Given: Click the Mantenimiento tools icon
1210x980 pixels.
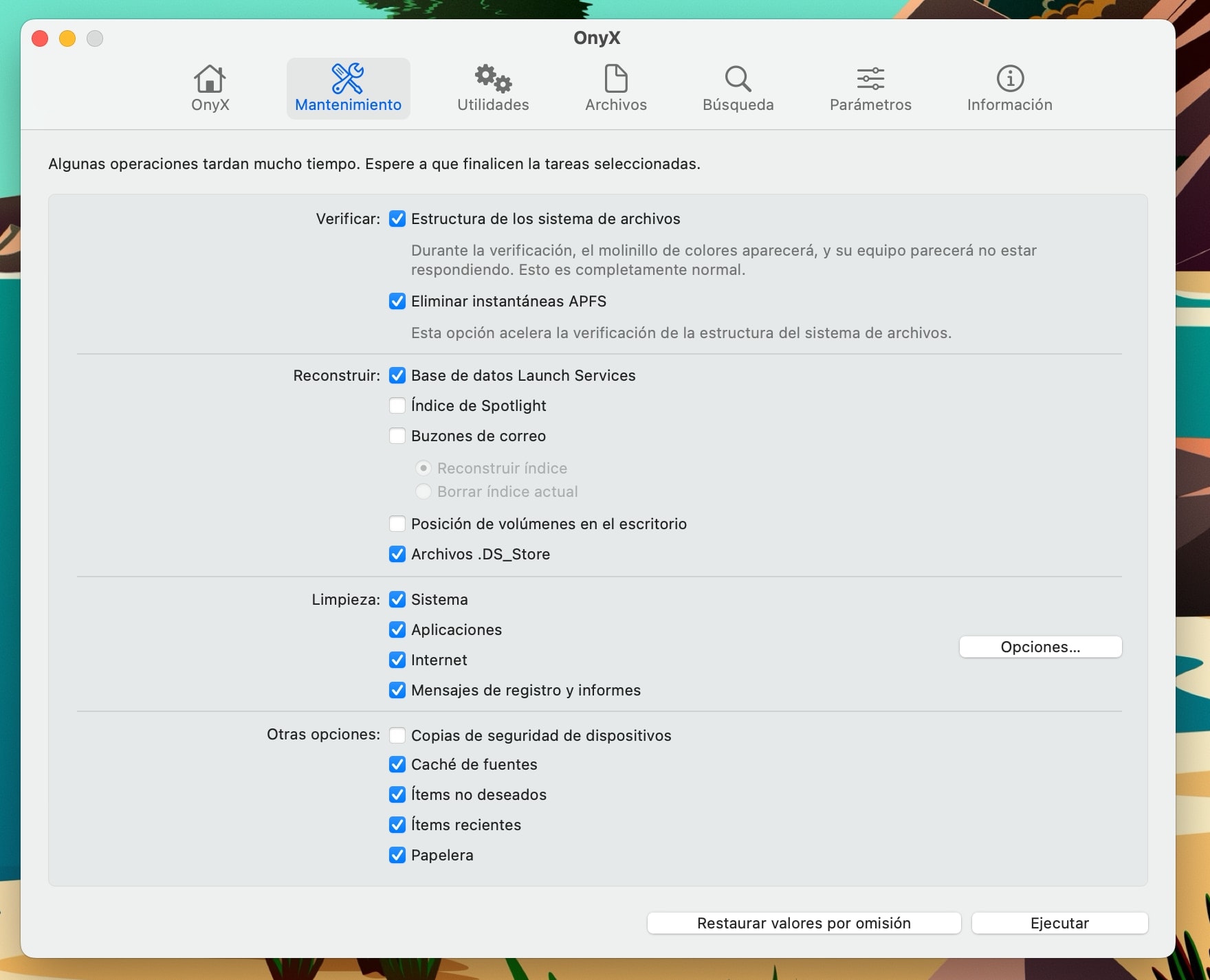Looking at the screenshot, I should click(x=348, y=79).
